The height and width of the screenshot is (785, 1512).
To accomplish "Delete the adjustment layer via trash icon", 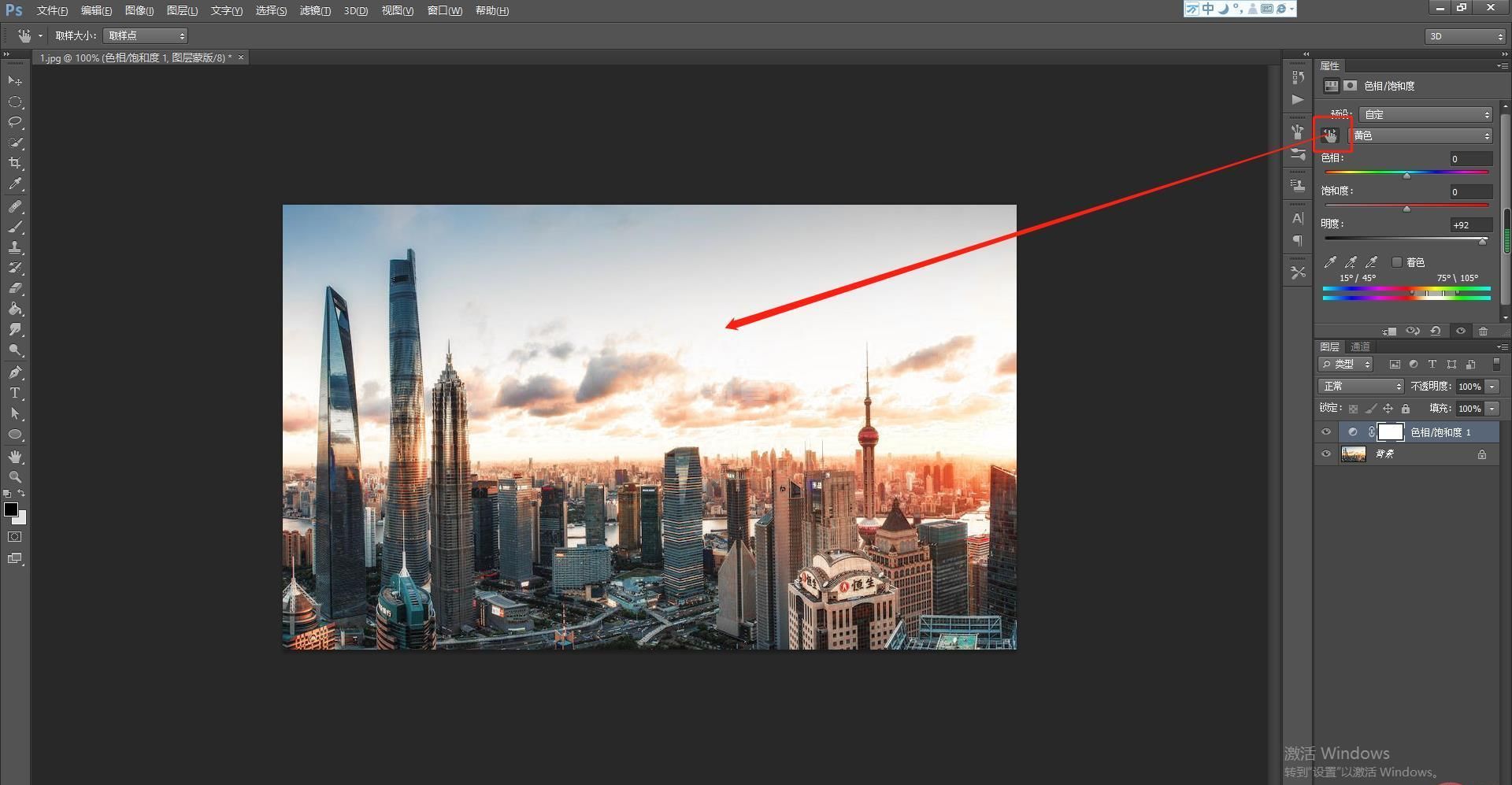I will pyautogui.click(x=1483, y=331).
